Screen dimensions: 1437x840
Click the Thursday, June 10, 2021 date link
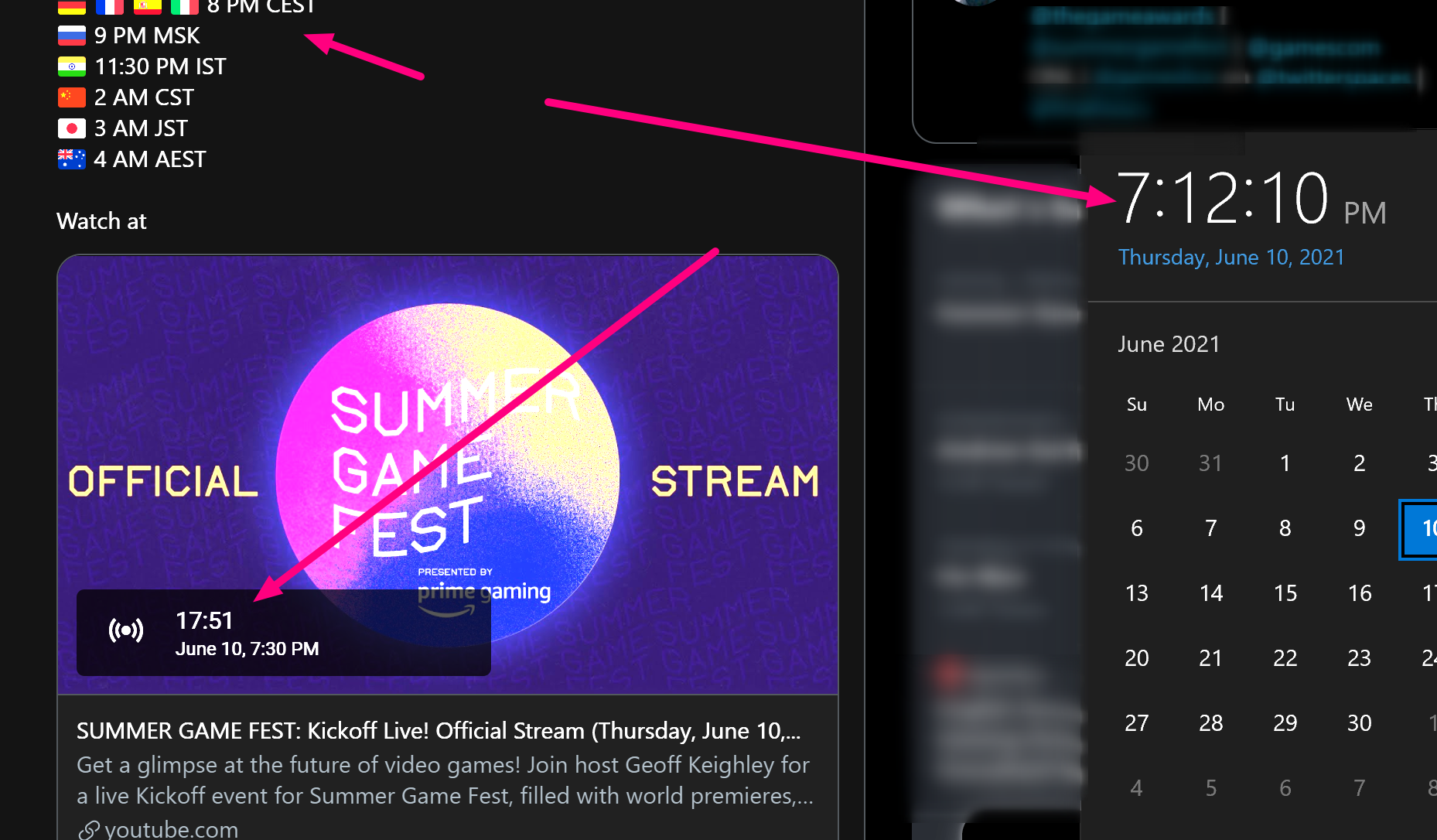coord(1231,258)
